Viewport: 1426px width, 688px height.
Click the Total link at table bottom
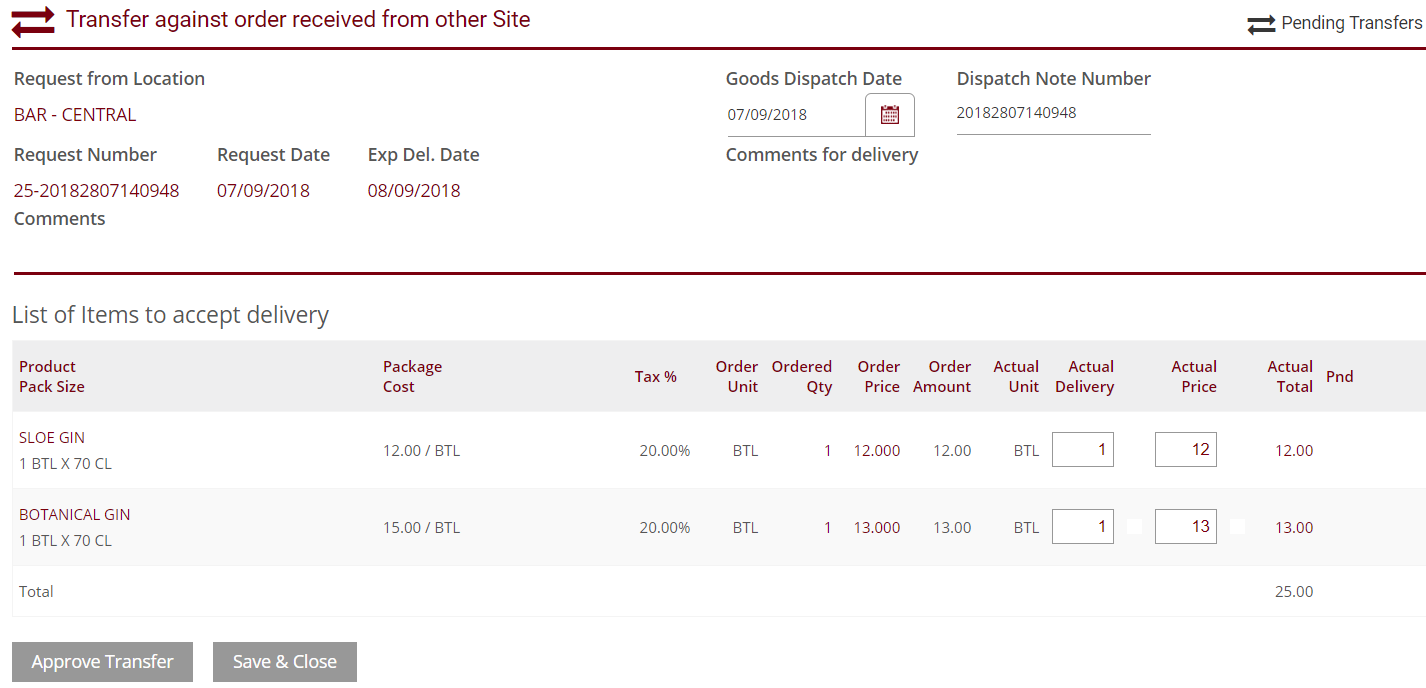click(x=35, y=591)
